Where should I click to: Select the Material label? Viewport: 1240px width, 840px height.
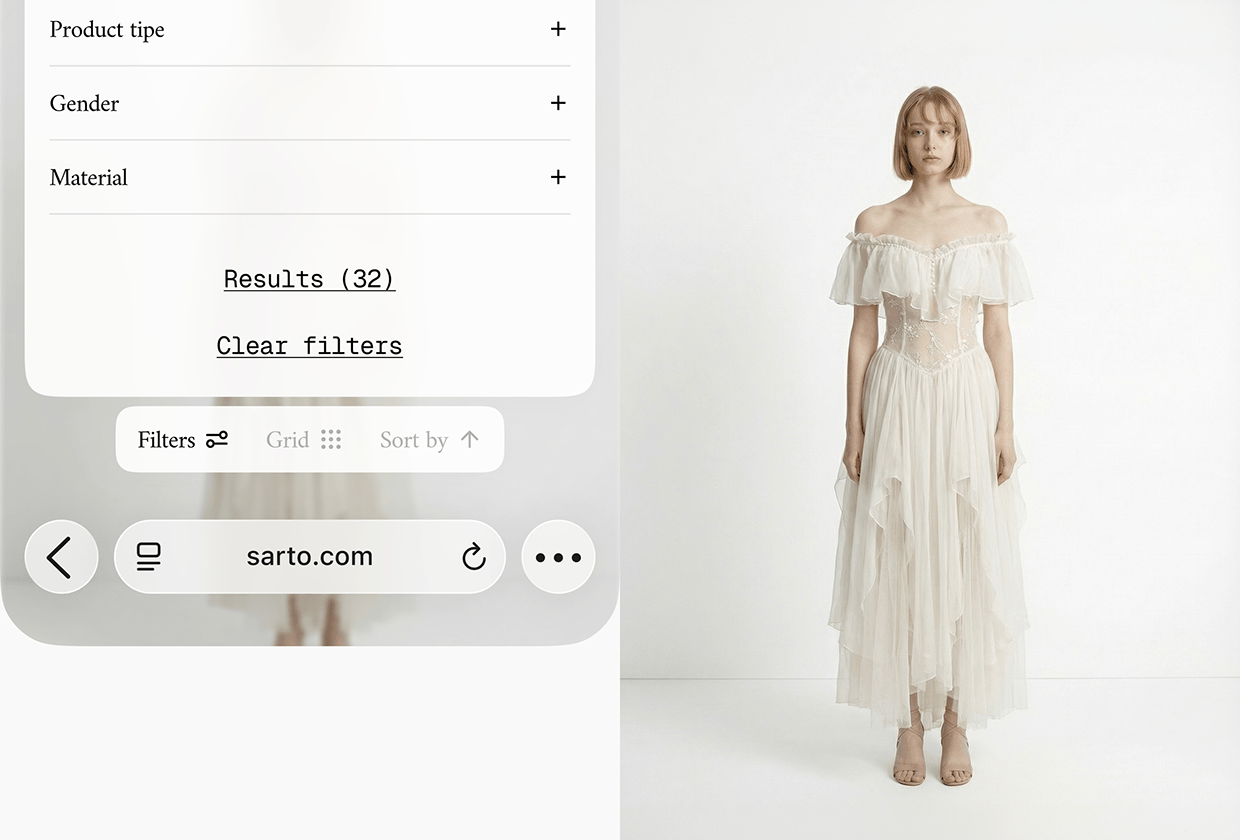point(89,177)
